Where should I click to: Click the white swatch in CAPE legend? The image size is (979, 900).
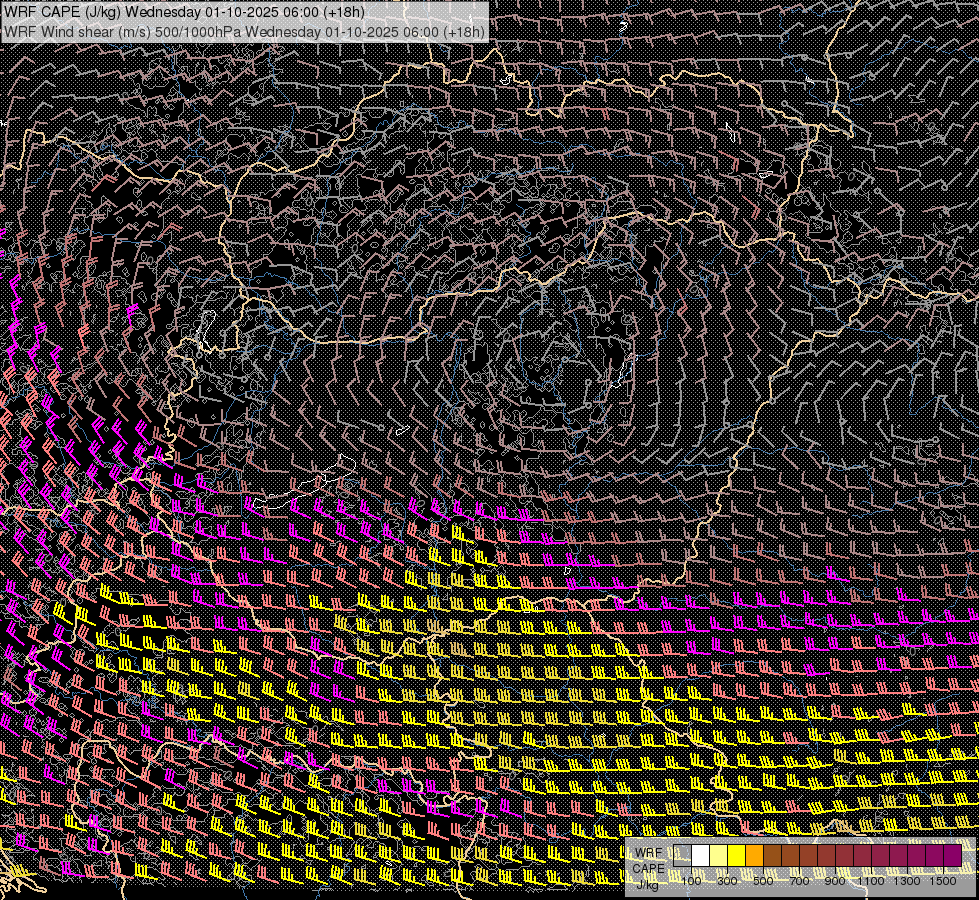click(701, 856)
